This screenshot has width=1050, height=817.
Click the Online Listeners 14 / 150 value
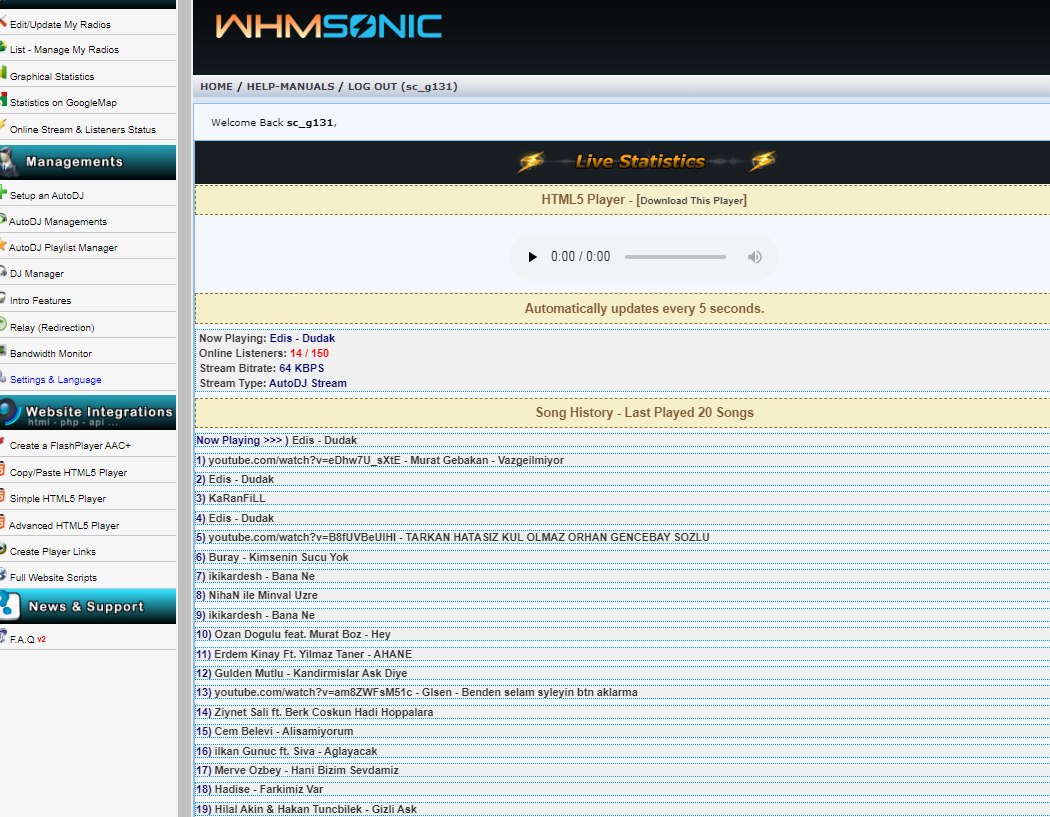[x=309, y=354]
